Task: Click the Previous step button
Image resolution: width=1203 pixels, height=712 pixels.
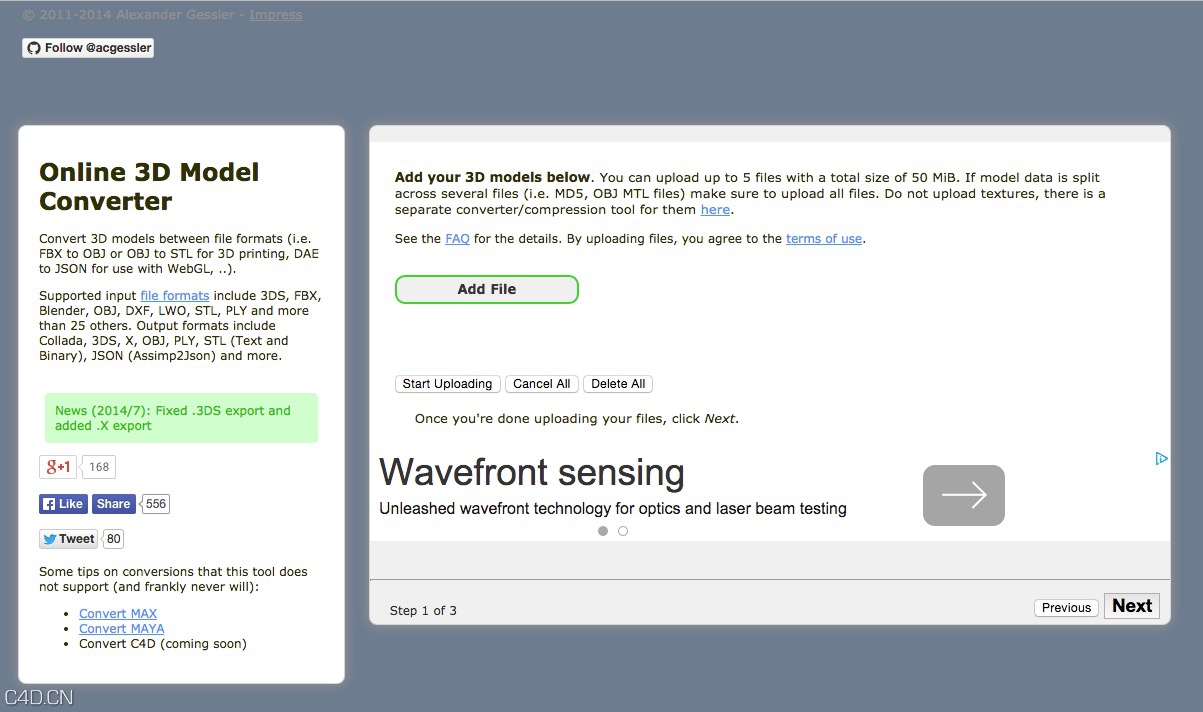Action: click(1066, 608)
